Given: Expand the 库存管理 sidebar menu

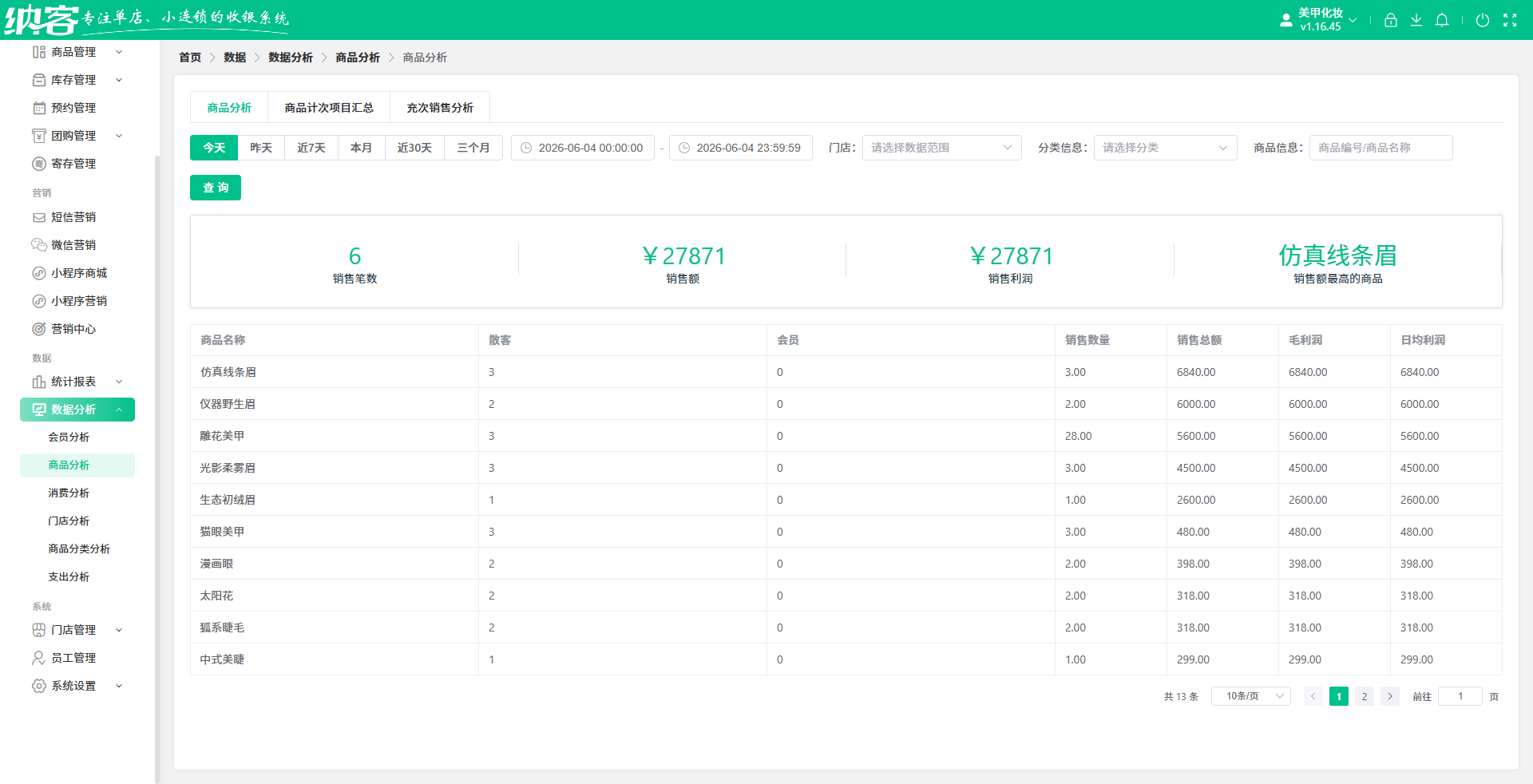Looking at the screenshot, I should [x=77, y=80].
